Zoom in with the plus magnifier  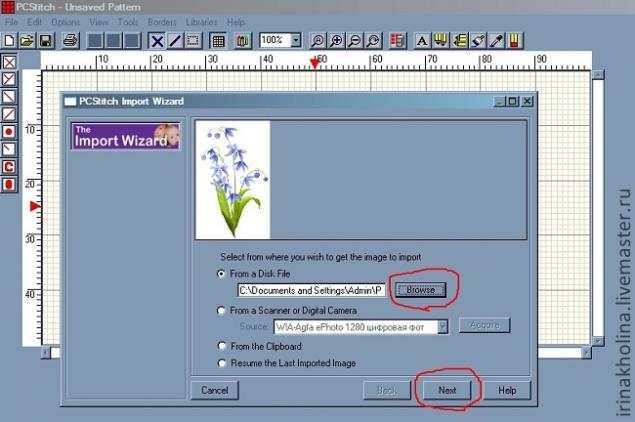336,41
